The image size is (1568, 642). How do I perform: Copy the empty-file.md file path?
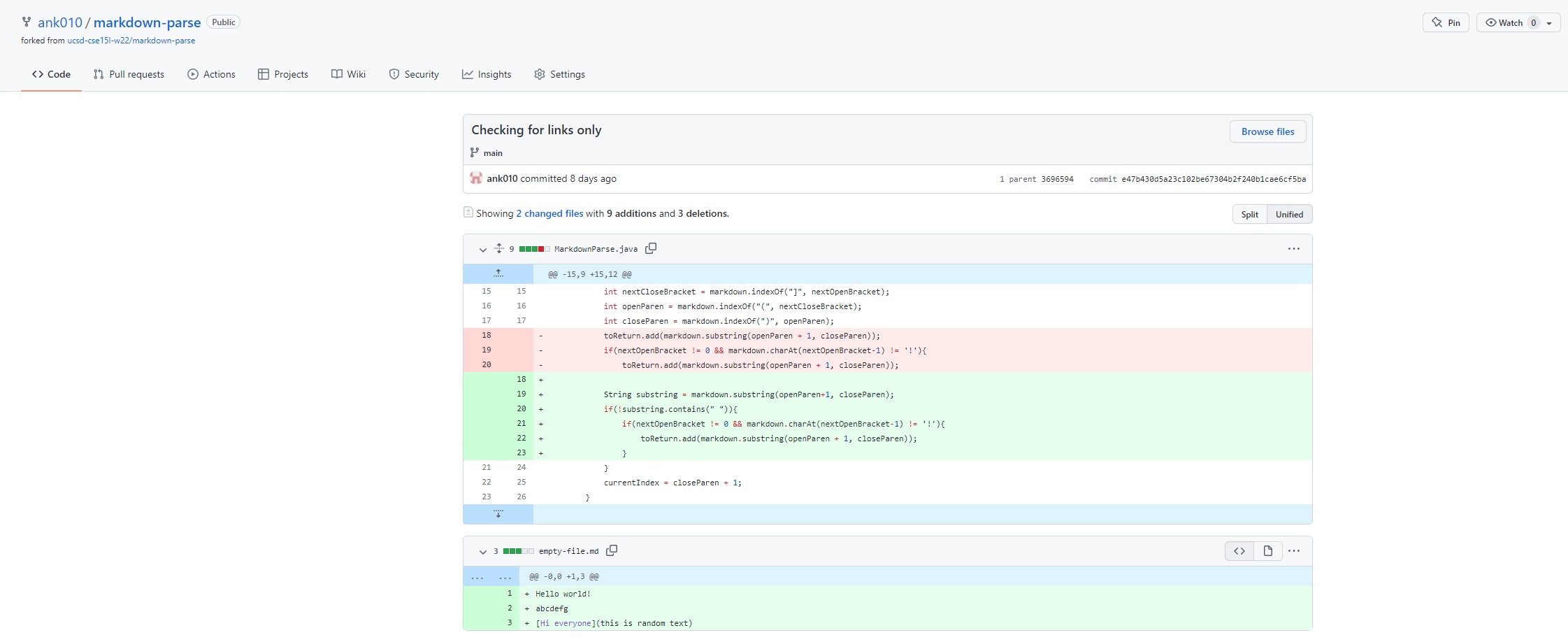[x=612, y=550]
